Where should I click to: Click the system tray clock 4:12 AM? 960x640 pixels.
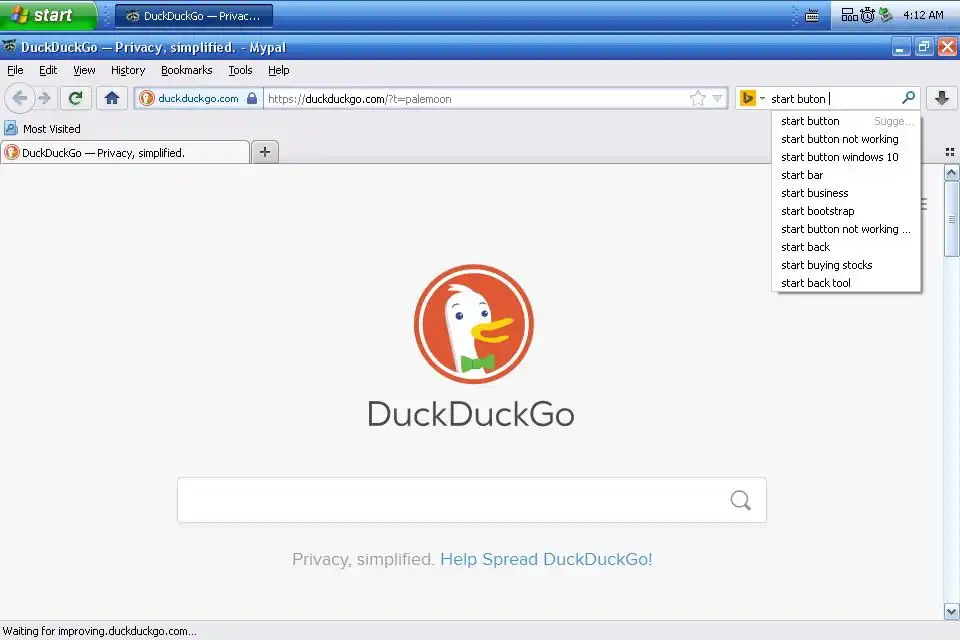(x=923, y=15)
